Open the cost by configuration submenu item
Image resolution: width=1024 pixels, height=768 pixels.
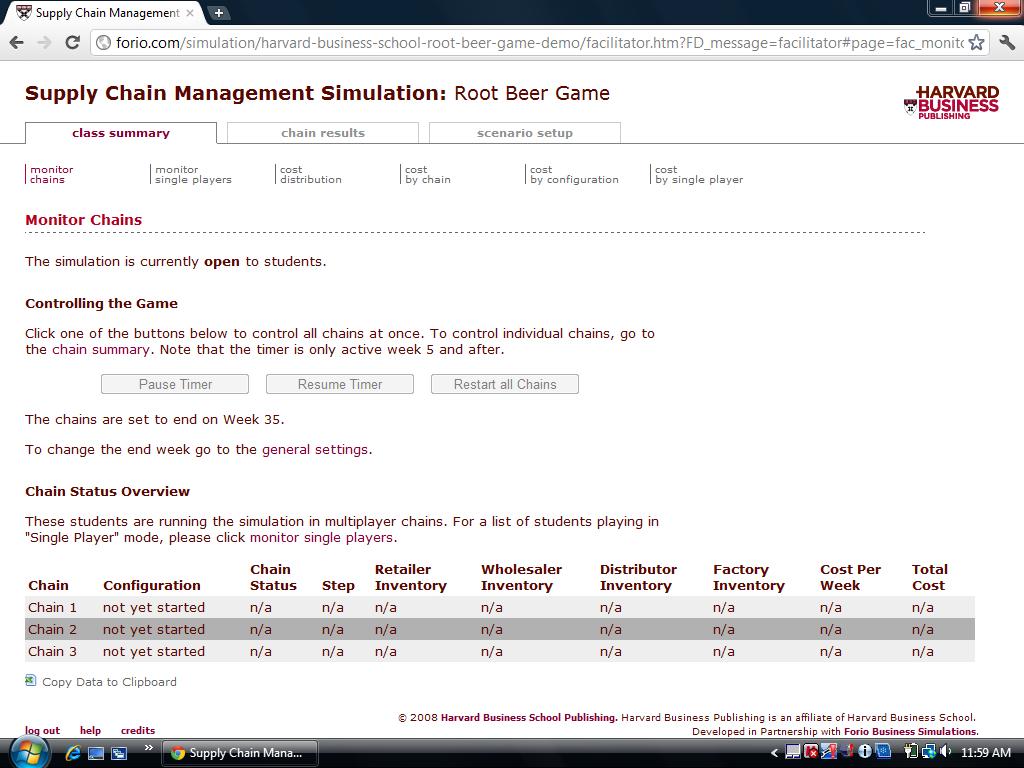[574, 174]
